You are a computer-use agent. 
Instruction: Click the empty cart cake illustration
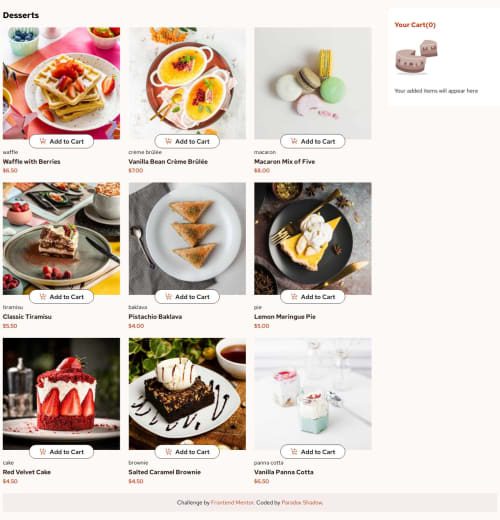click(416, 57)
